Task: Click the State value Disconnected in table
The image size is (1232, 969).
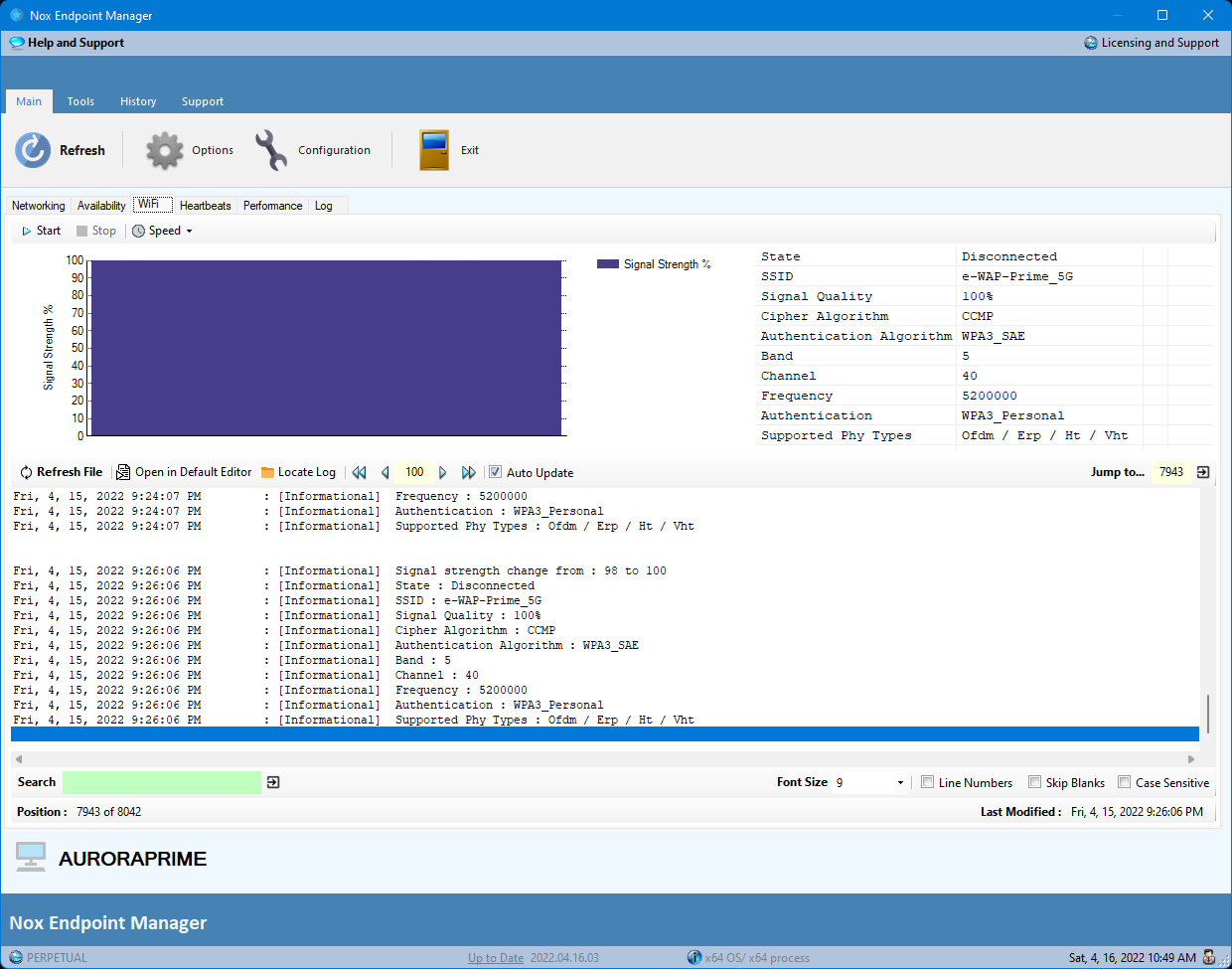Action: coord(1009,256)
